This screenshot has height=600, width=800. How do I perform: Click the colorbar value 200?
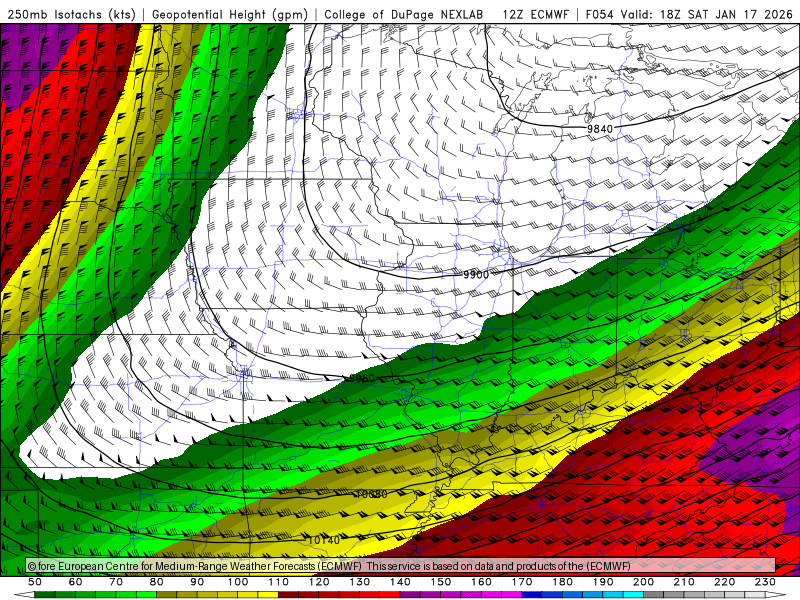(643, 582)
